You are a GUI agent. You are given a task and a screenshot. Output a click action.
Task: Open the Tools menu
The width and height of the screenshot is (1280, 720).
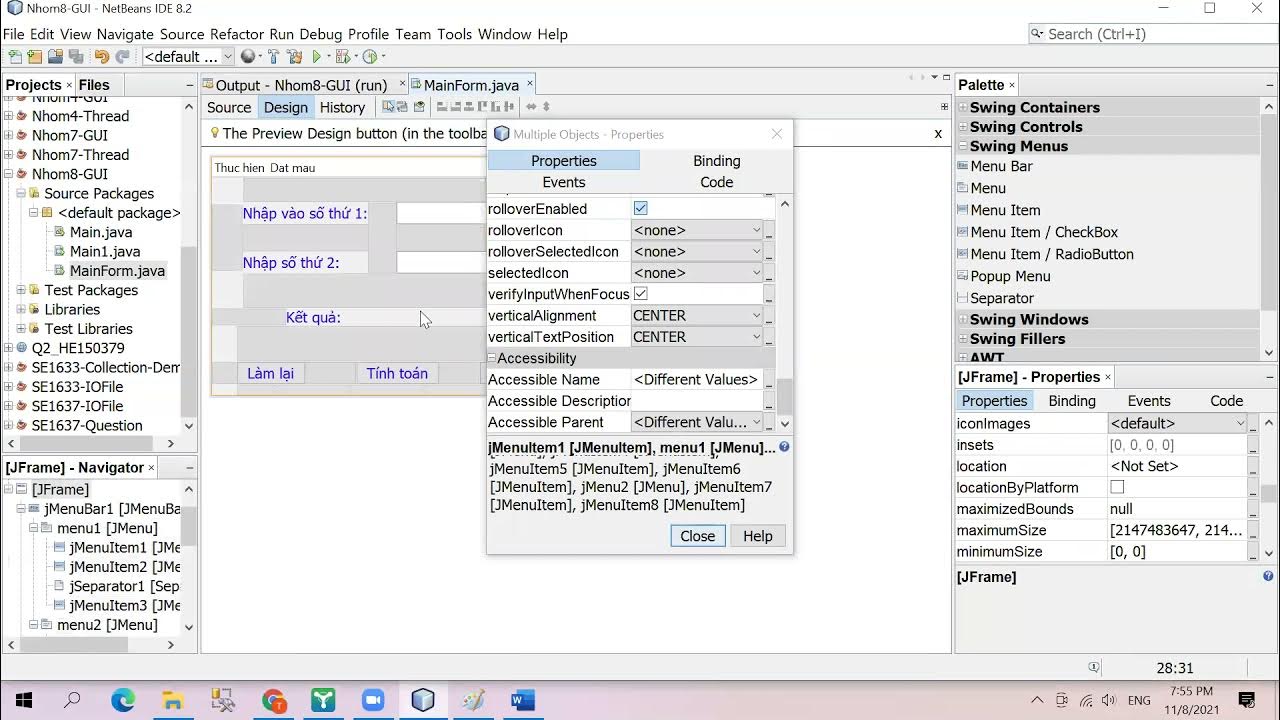454,34
